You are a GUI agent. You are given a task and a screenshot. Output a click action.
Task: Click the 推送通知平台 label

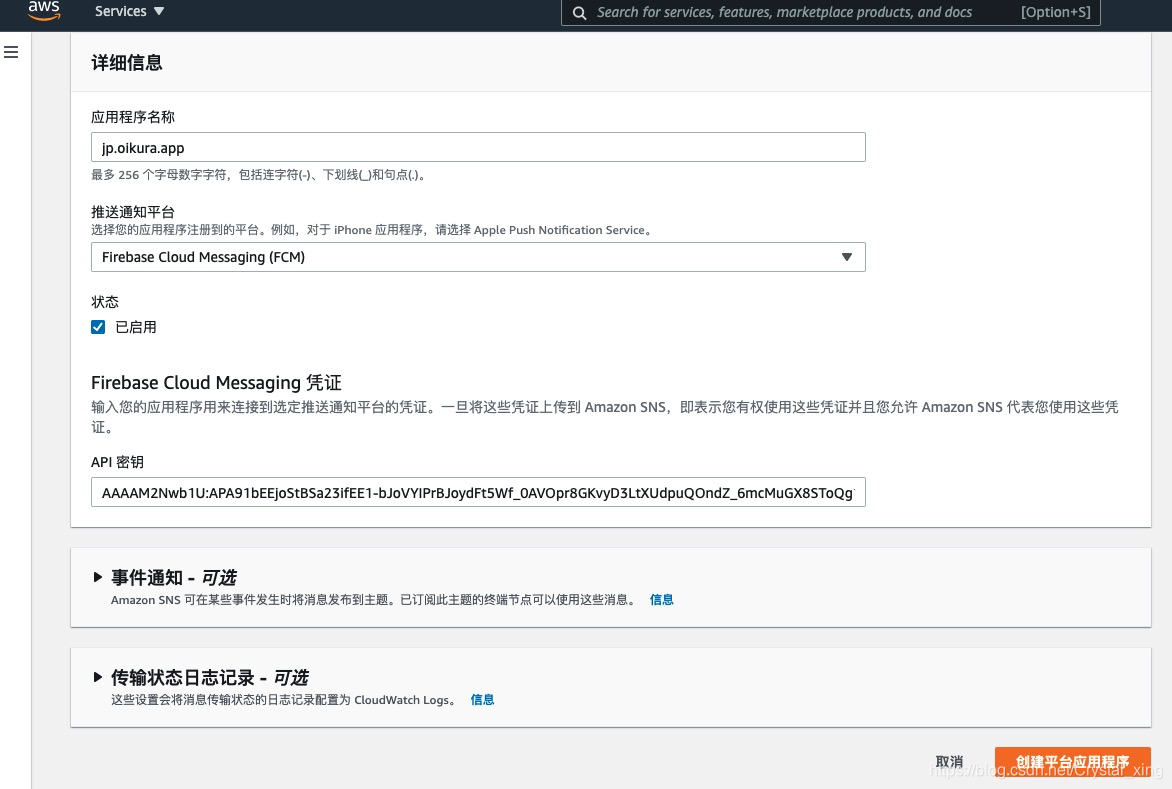tap(133, 211)
